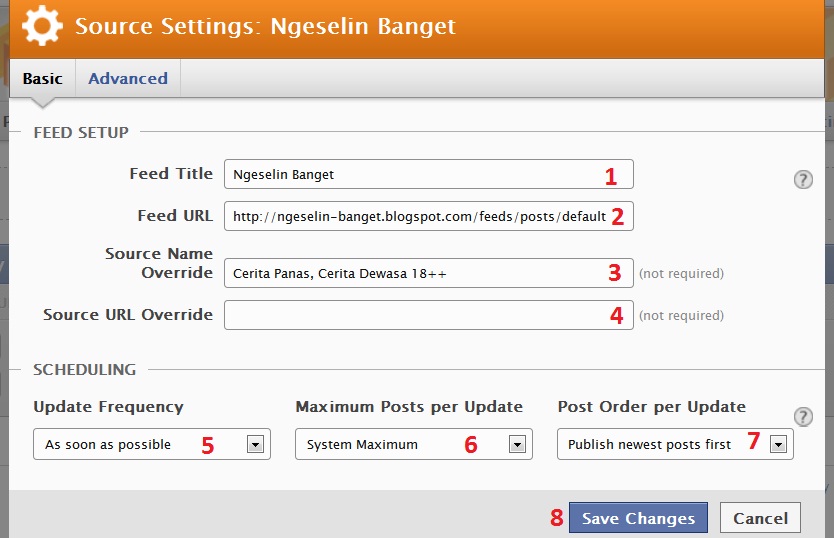The image size is (834, 538).
Task: Click the Source URL Override label
Action: [x=128, y=314]
